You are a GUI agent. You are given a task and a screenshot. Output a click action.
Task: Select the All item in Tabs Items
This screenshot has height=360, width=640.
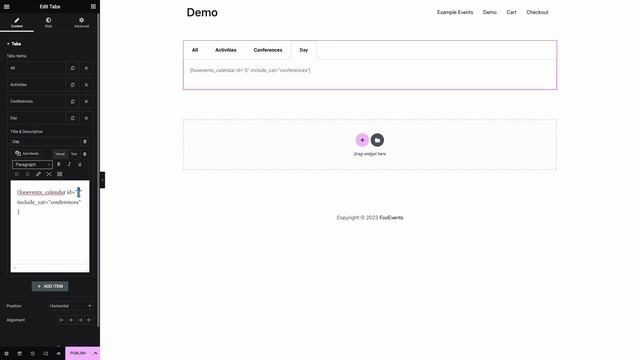tap(36, 68)
